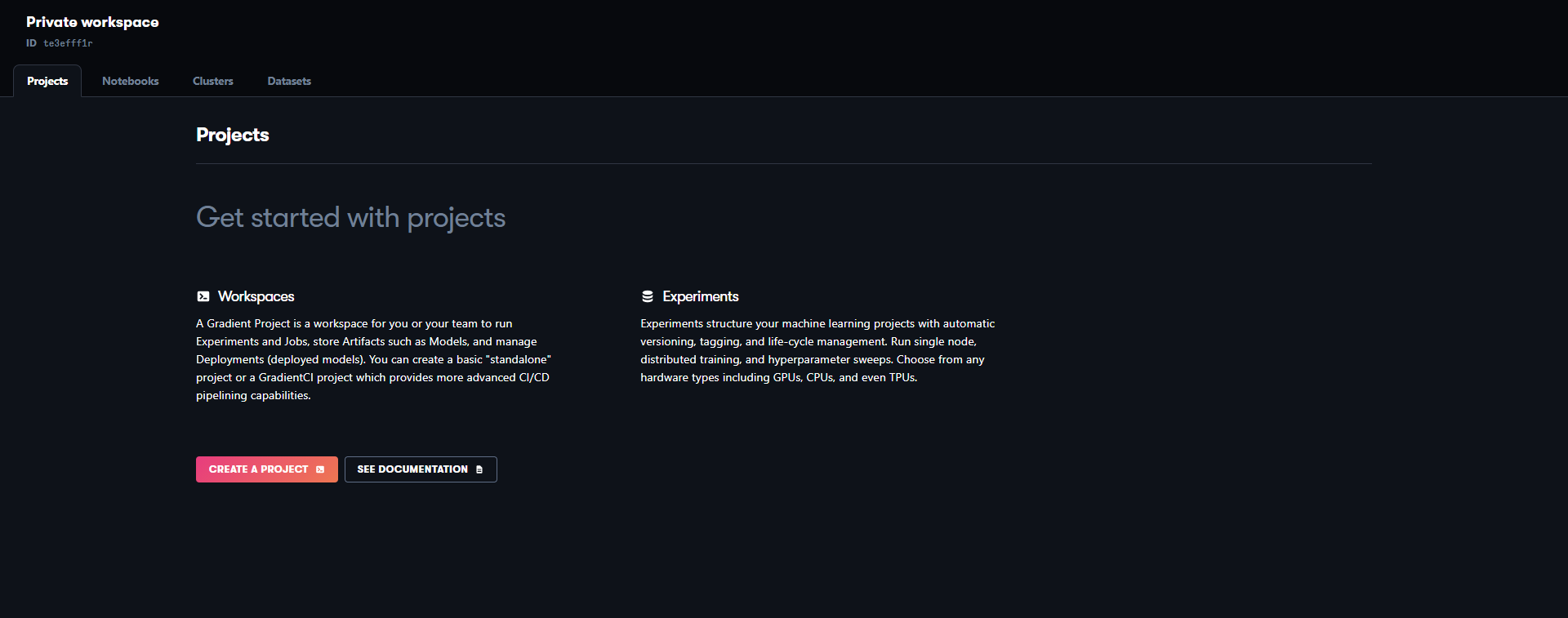The height and width of the screenshot is (618, 1568).
Task: Click the Private workspace title
Action: [92, 22]
